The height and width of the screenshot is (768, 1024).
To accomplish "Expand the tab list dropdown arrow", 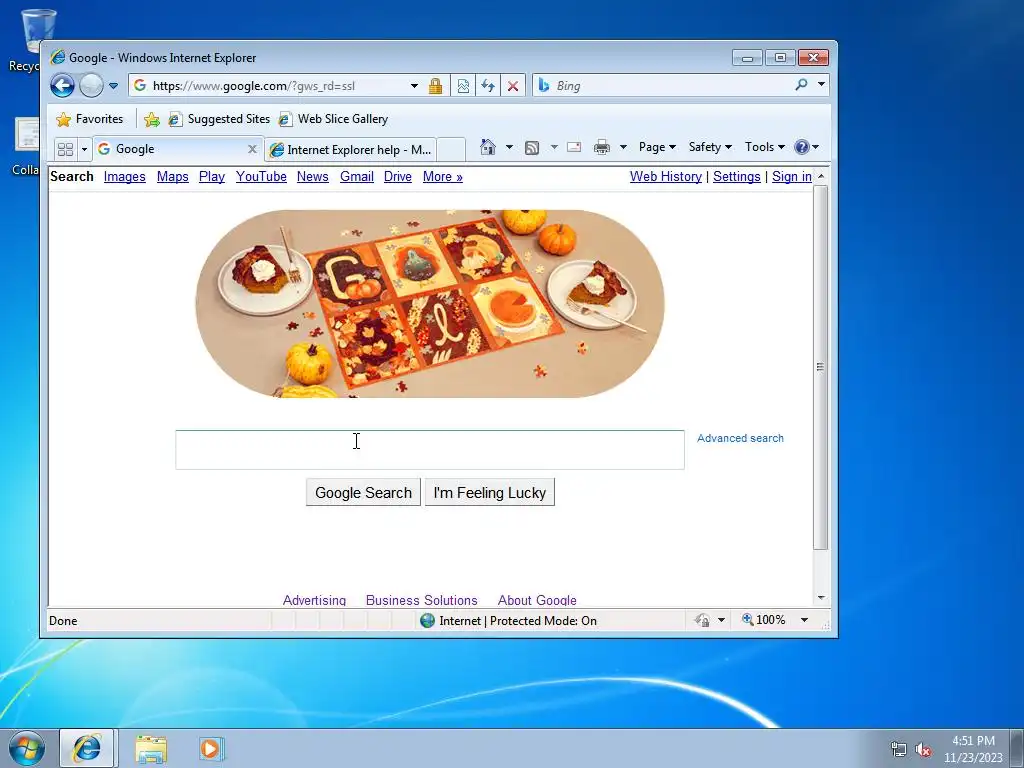I will 84,150.
